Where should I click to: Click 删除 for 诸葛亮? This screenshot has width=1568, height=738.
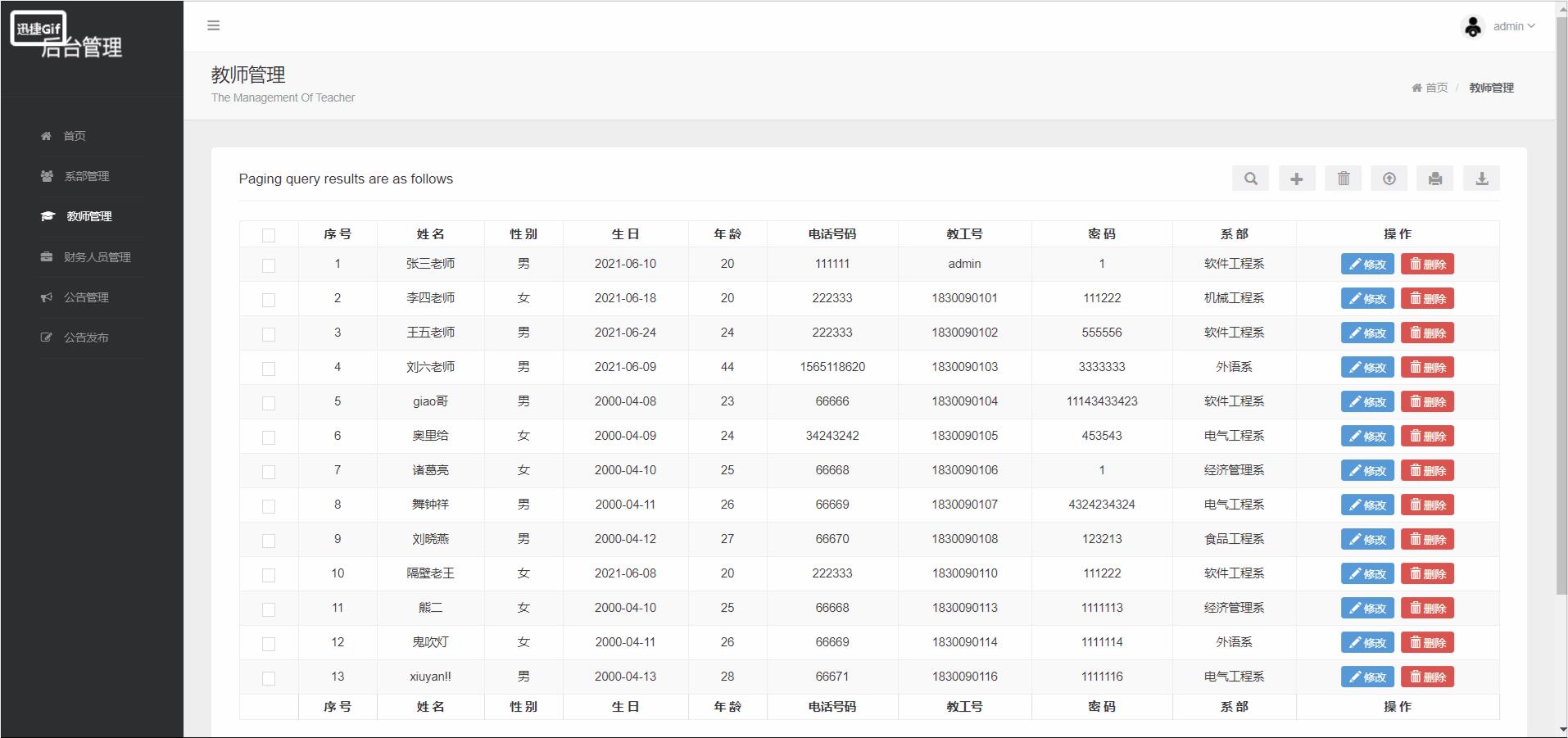pyautogui.click(x=1427, y=471)
